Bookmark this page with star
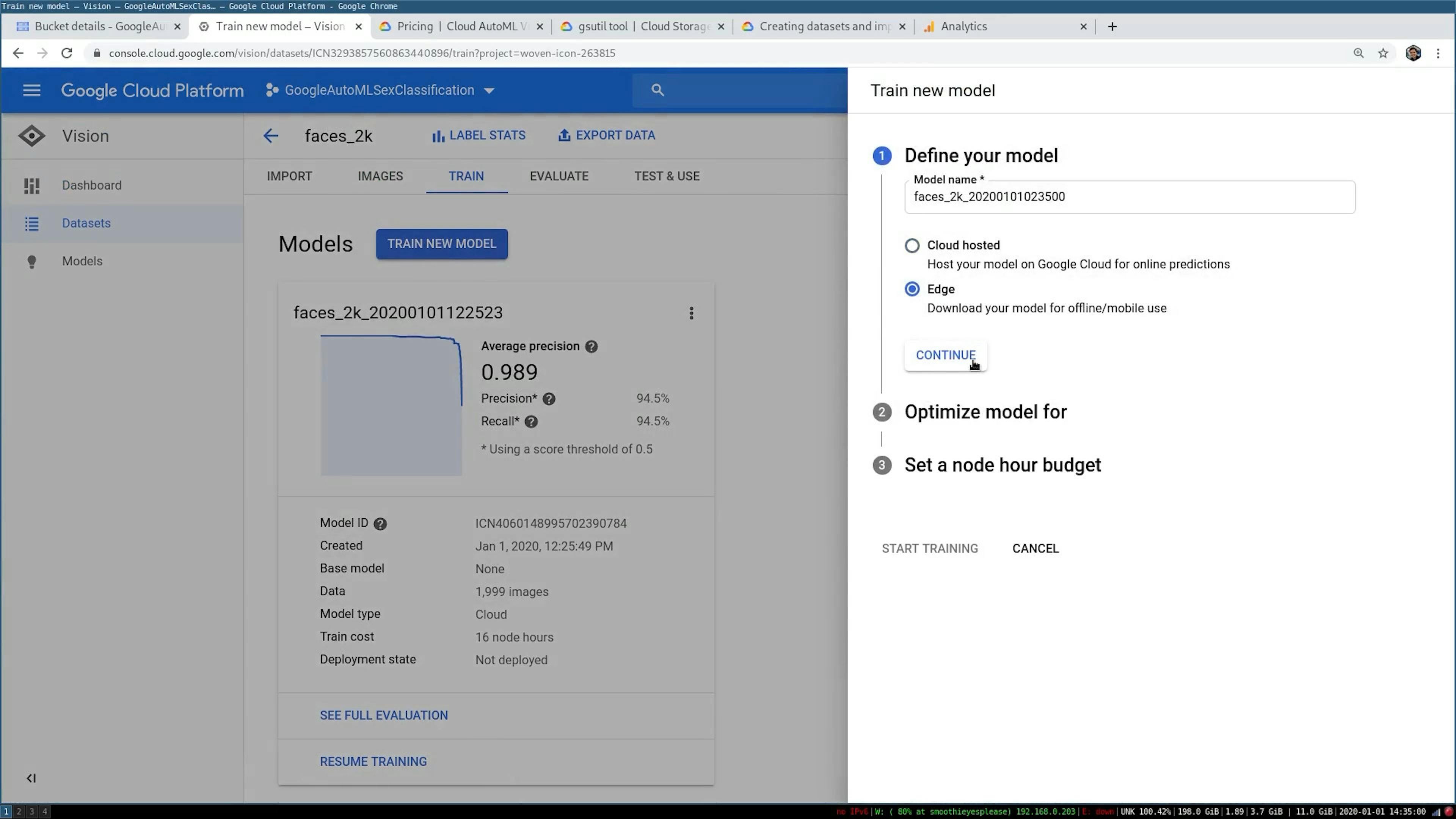Screen dimensions: 1456x819 1382,53
